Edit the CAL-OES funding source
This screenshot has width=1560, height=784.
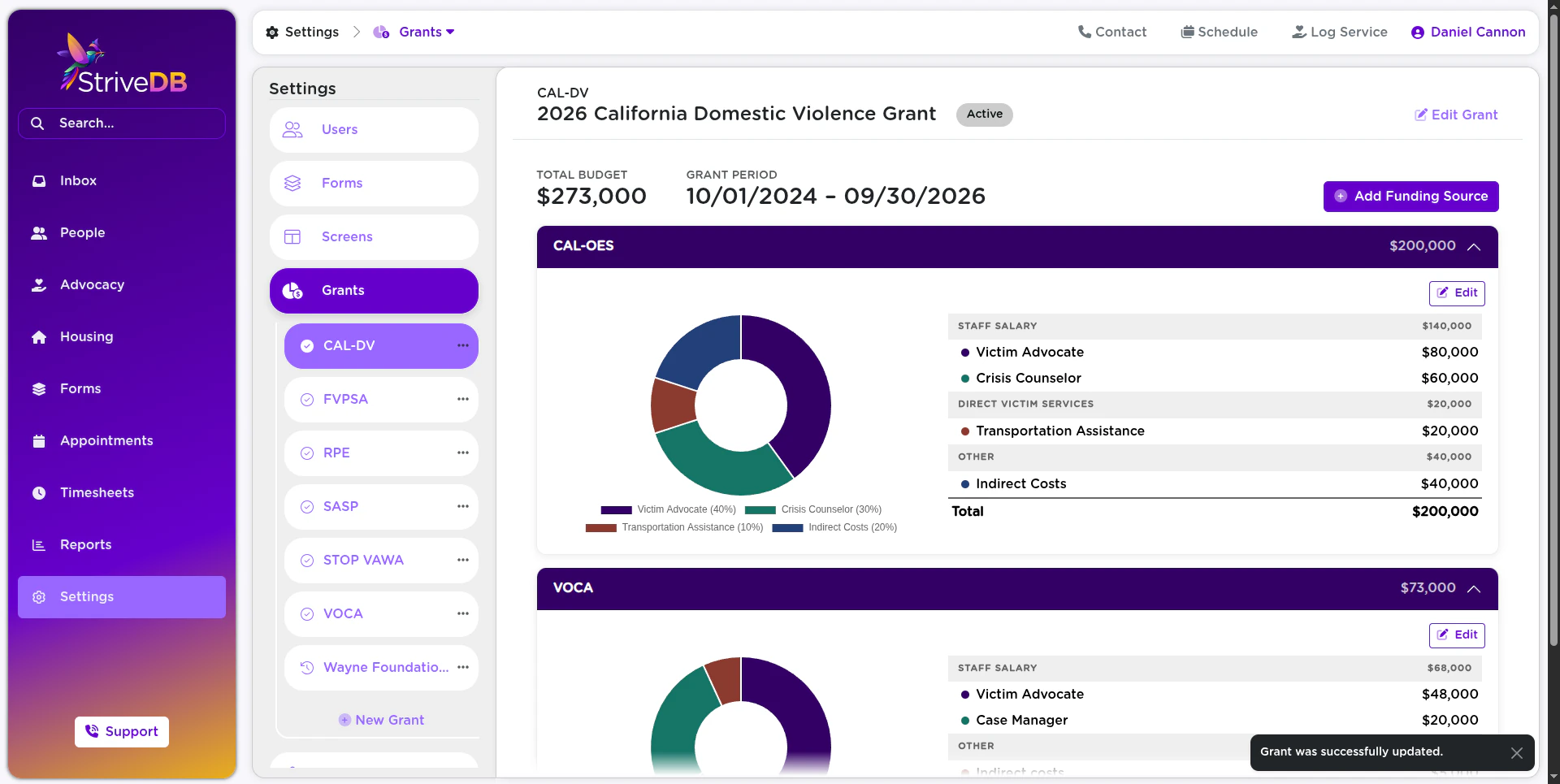(1457, 293)
